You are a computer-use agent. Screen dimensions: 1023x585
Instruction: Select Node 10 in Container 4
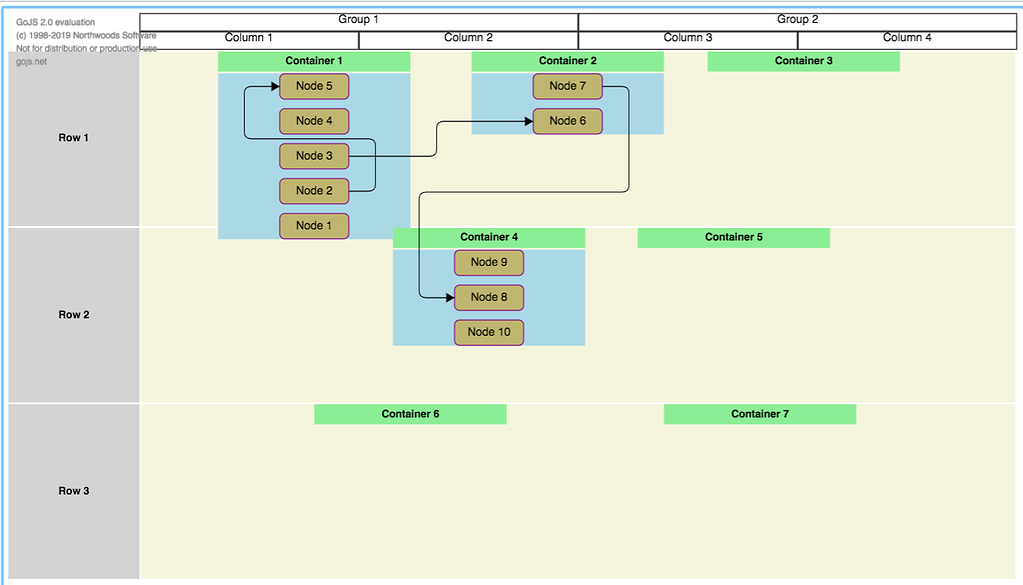point(488,332)
